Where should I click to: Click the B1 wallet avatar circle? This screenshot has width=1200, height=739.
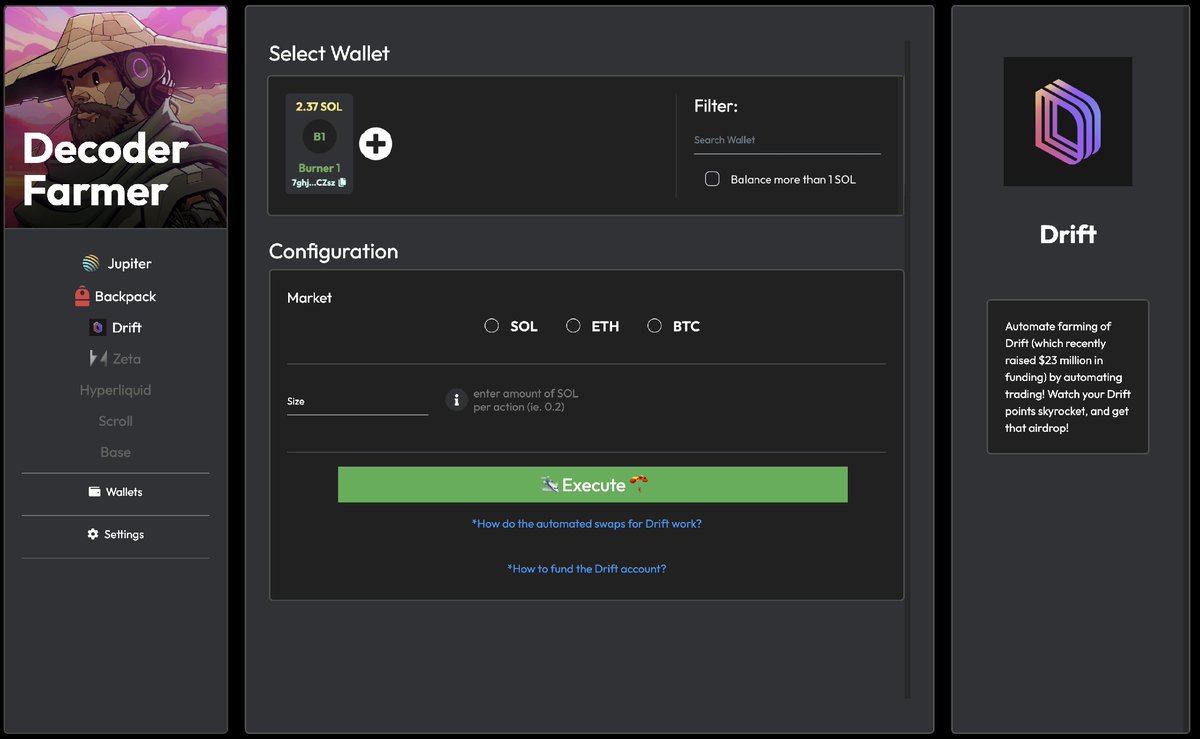(x=319, y=136)
